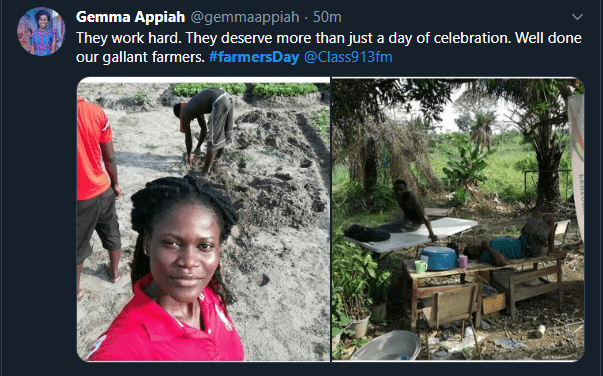Open the #farmersDay hashtag
Viewport: 603px width, 376px height.
(x=254, y=57)
